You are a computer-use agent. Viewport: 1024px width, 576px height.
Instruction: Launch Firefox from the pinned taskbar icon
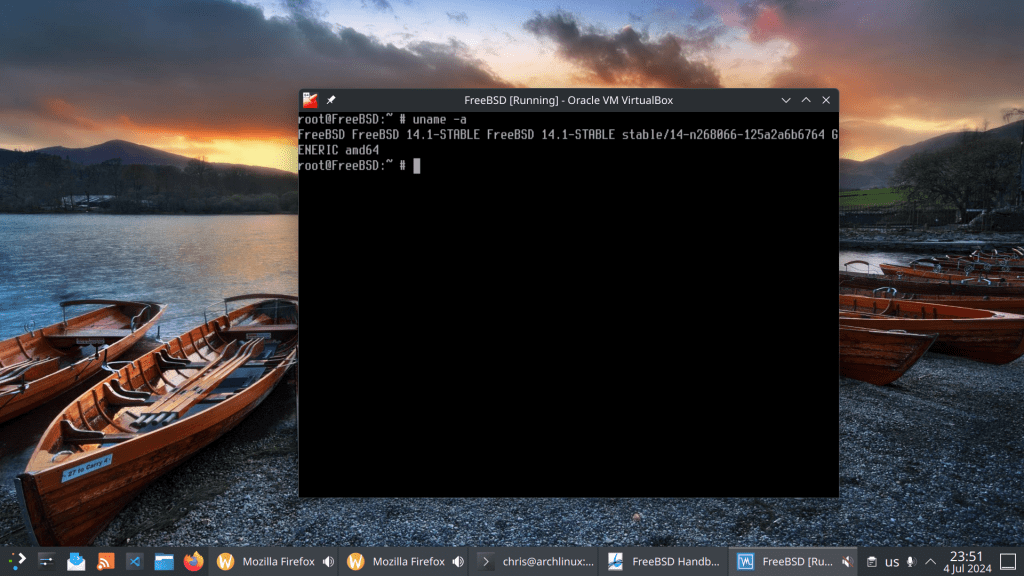coord(193,561)
